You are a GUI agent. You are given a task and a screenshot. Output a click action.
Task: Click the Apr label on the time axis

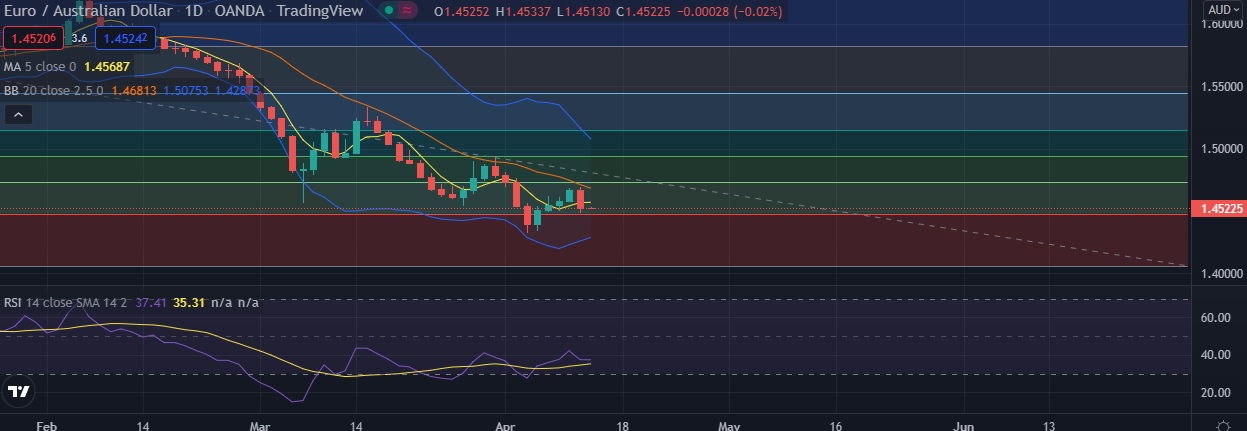(x=507, y=426)
